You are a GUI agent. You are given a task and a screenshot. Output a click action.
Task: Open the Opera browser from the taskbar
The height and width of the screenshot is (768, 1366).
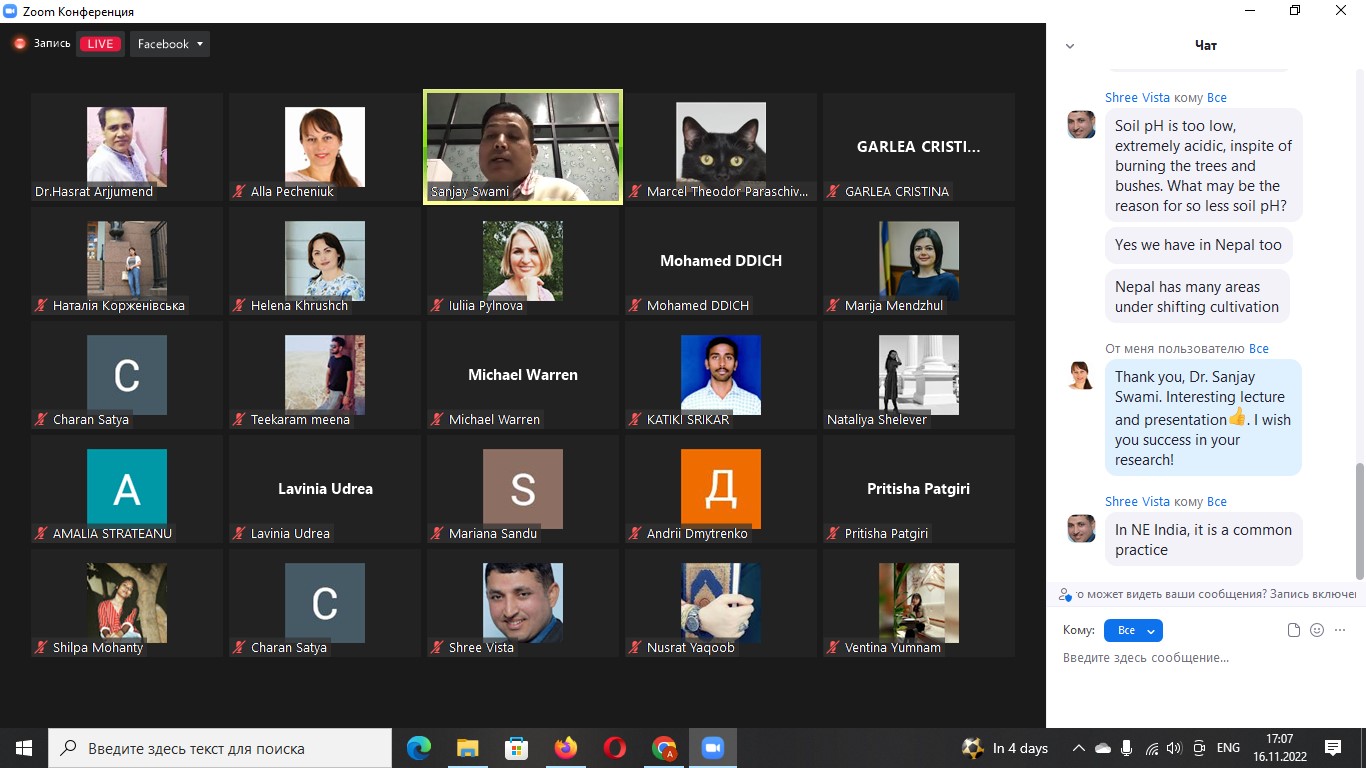pos(615,748)
